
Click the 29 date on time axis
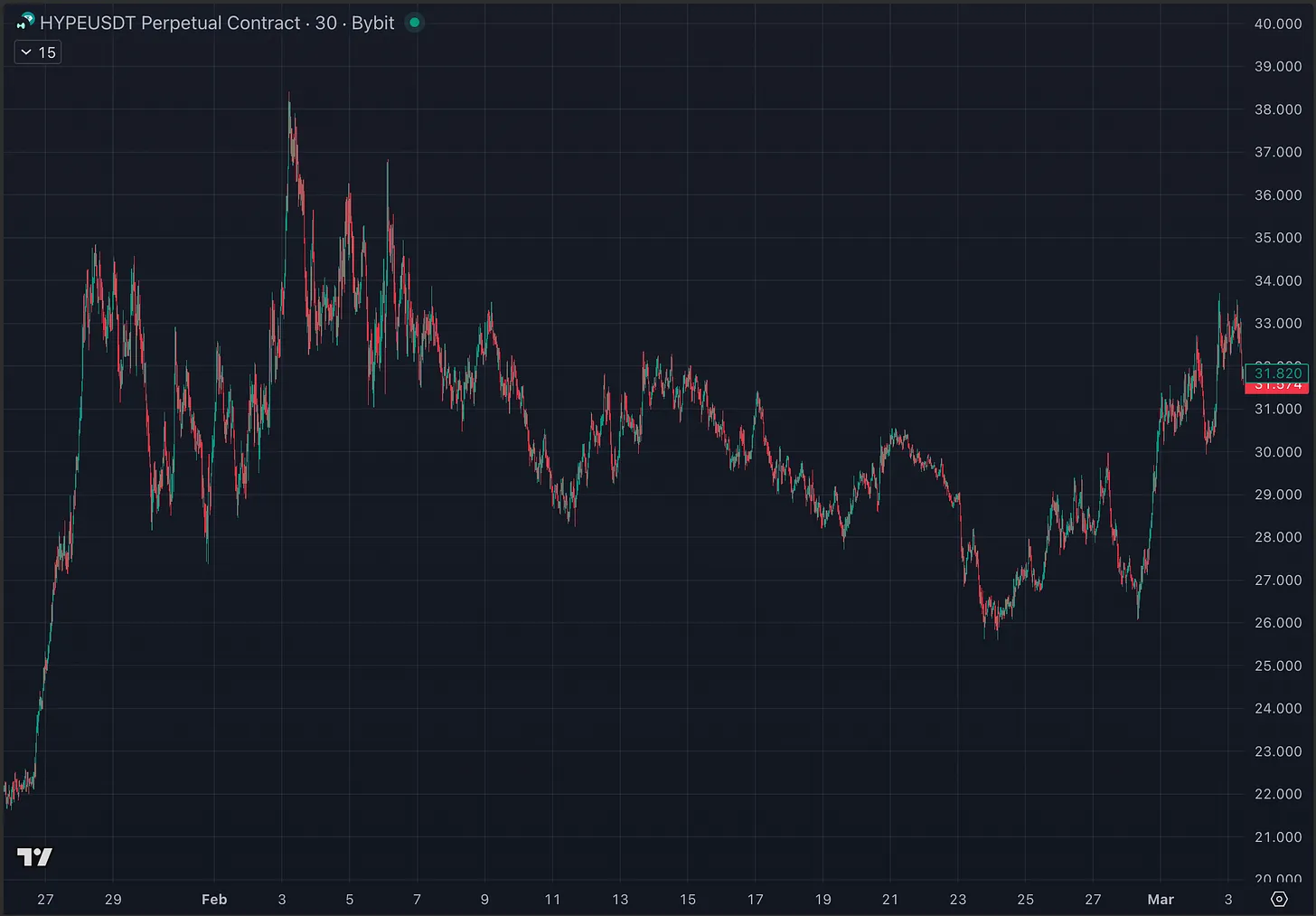point(113,899)
